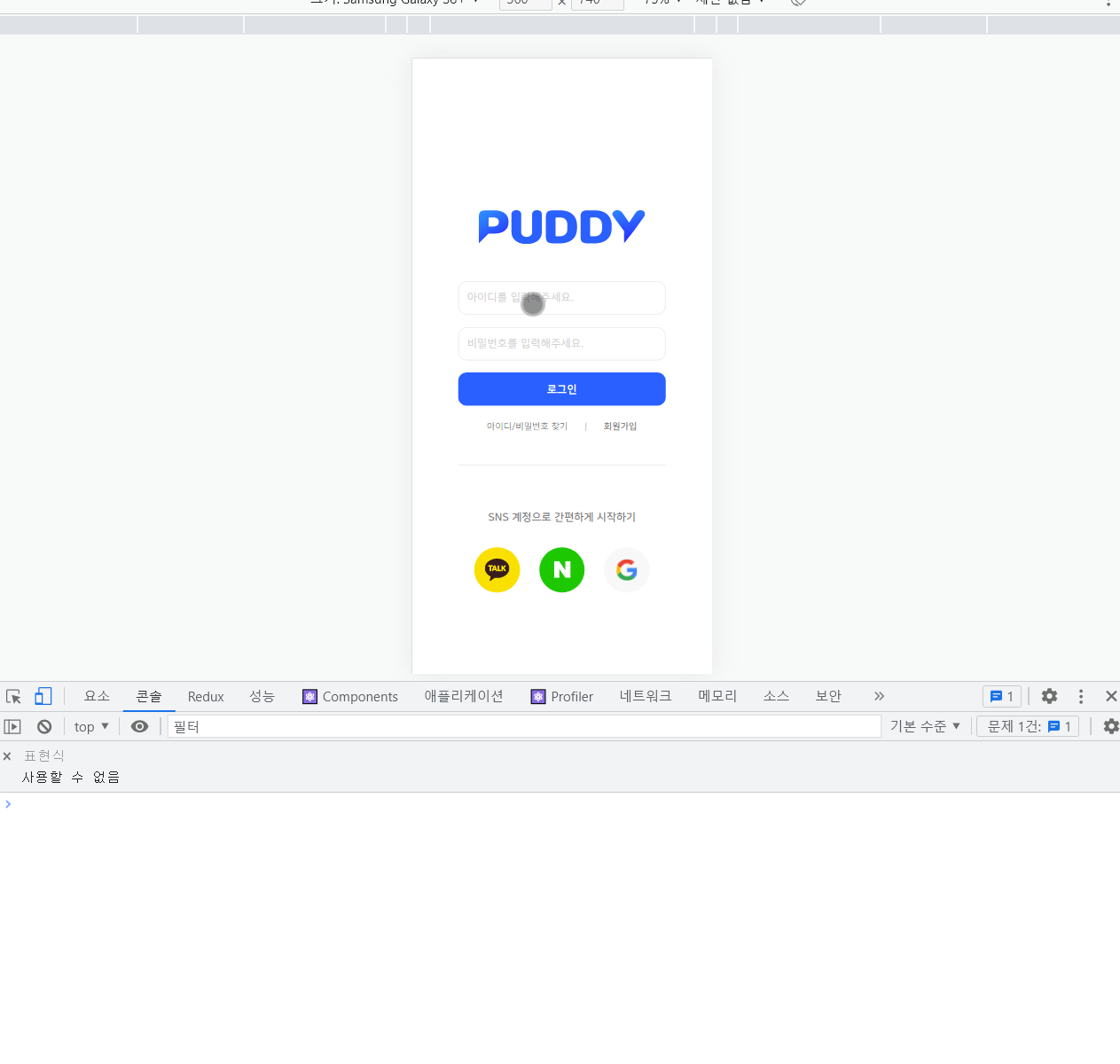Open the 문제 1건 issues link
The width and height of the screenshot is (1120, 1064).
coord(1028,727)
